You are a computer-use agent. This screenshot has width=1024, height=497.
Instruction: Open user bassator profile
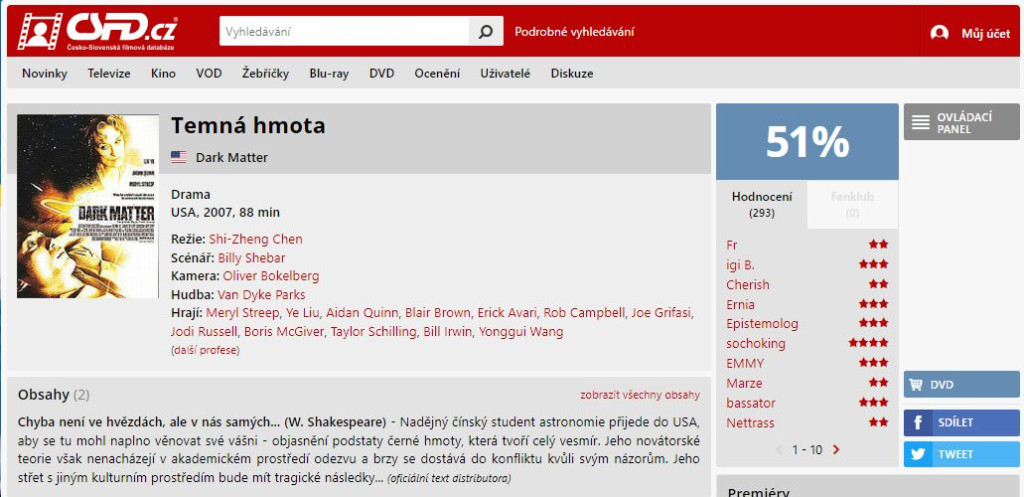751,403
